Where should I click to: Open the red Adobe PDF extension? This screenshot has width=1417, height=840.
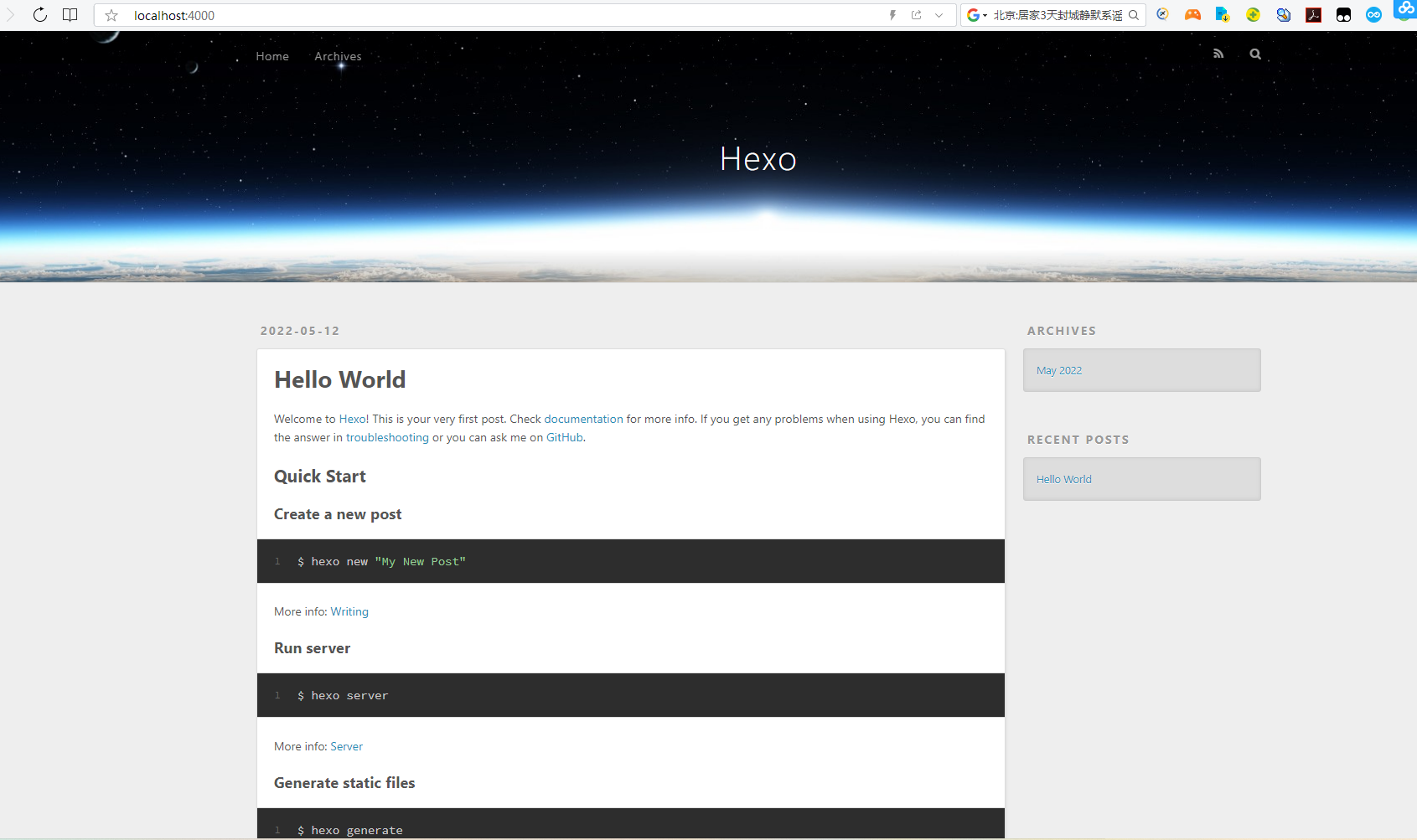pyautogui.click(x=1313, y=15)
